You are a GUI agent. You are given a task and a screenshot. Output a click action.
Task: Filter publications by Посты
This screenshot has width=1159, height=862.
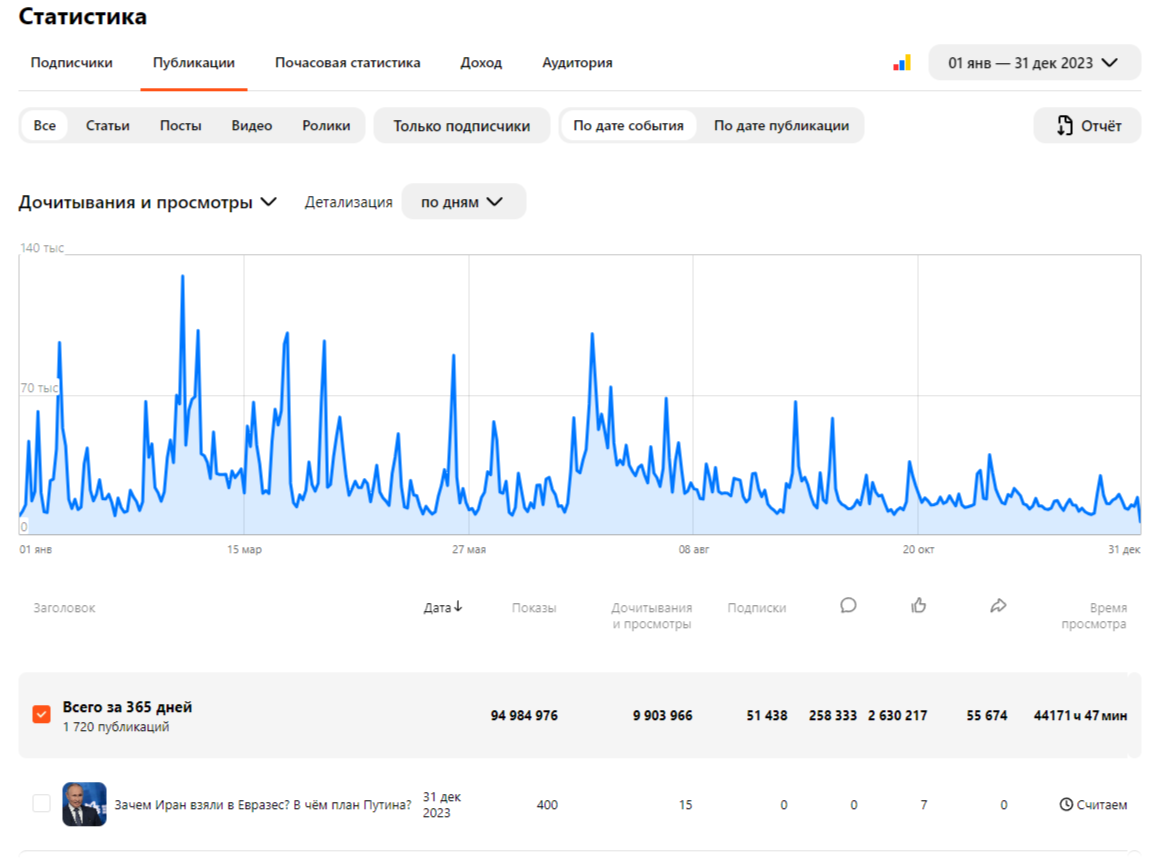[x=180, y=126]
